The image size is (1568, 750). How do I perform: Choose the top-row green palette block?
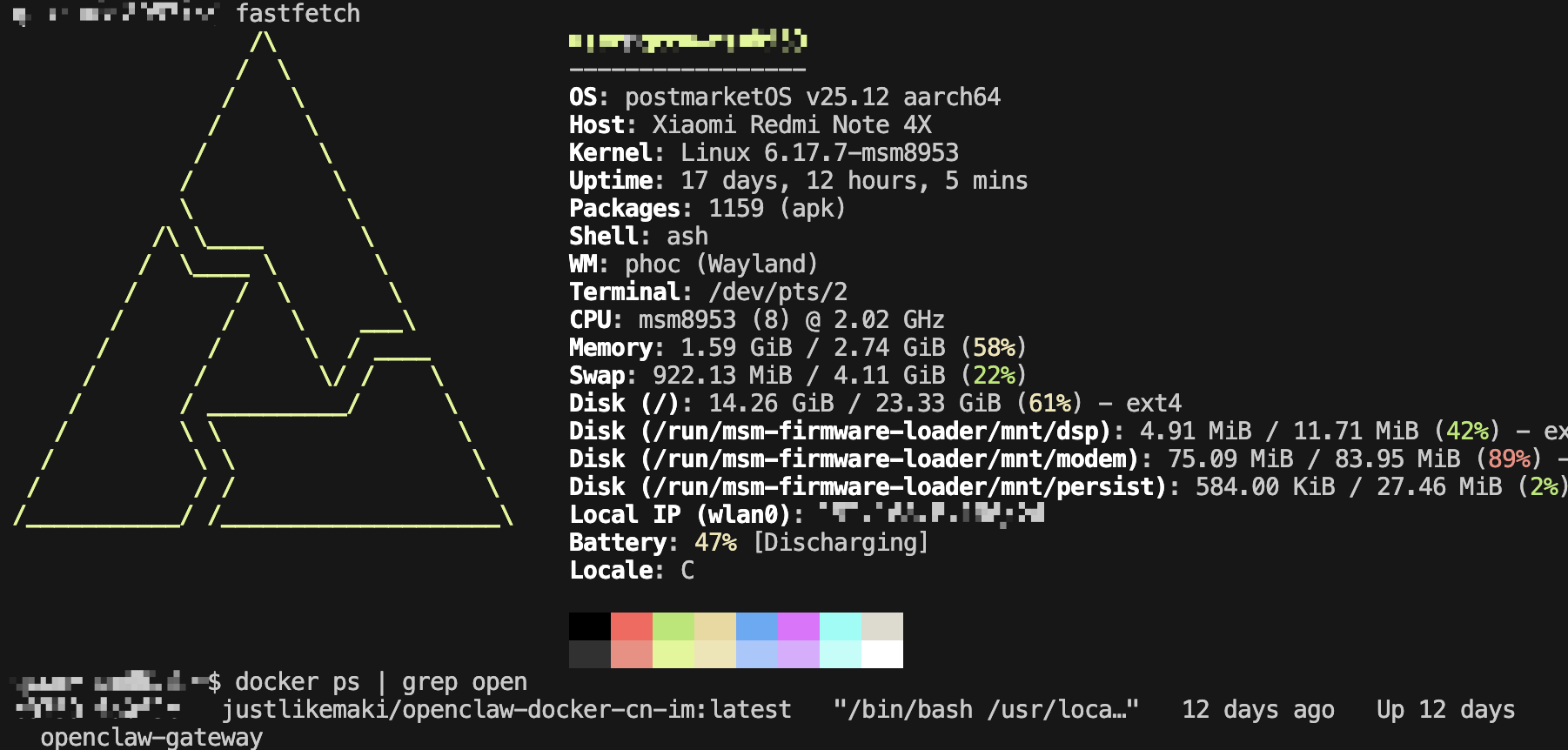pyautogui.click(x=673, y=626)
